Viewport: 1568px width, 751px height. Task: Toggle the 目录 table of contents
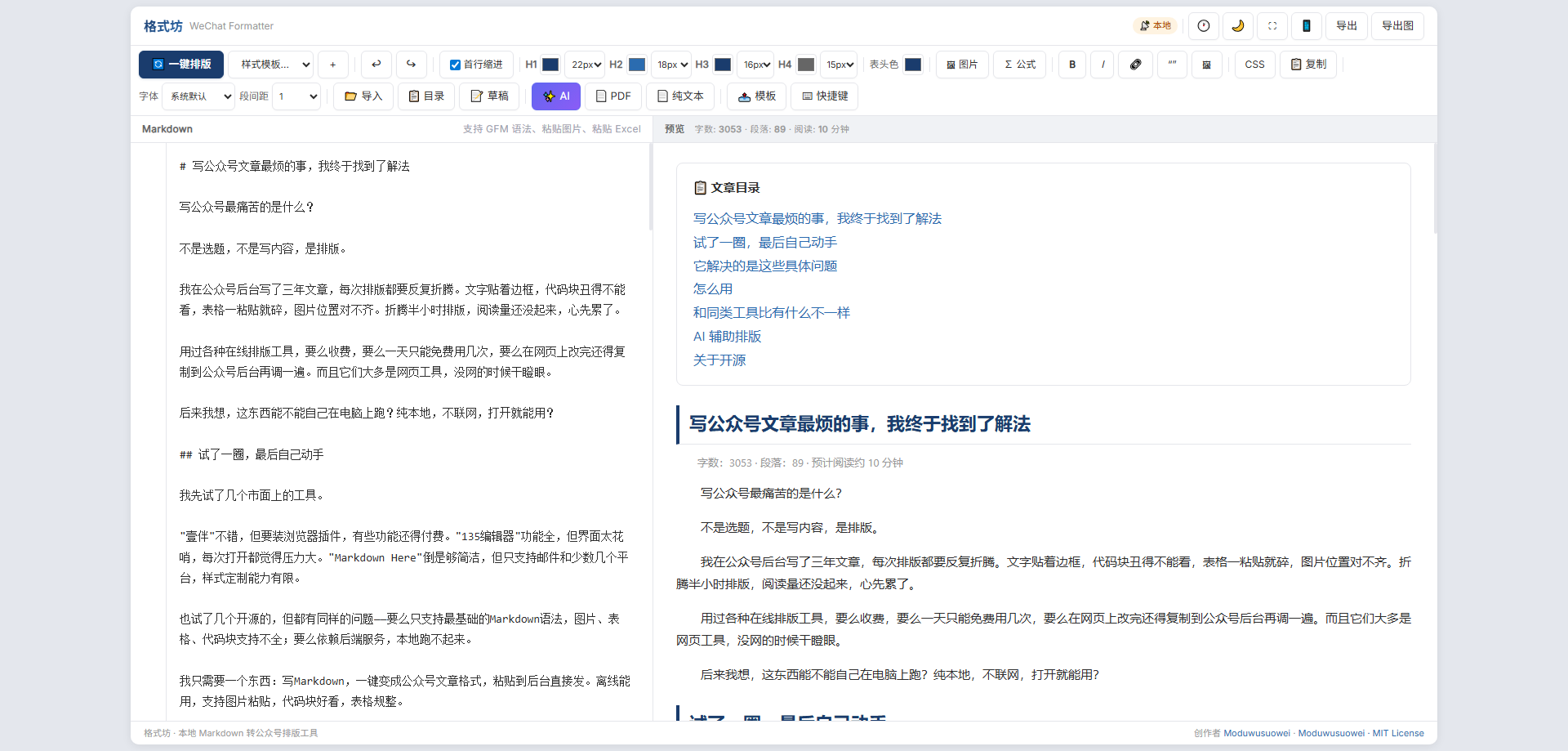click(426, 96)
